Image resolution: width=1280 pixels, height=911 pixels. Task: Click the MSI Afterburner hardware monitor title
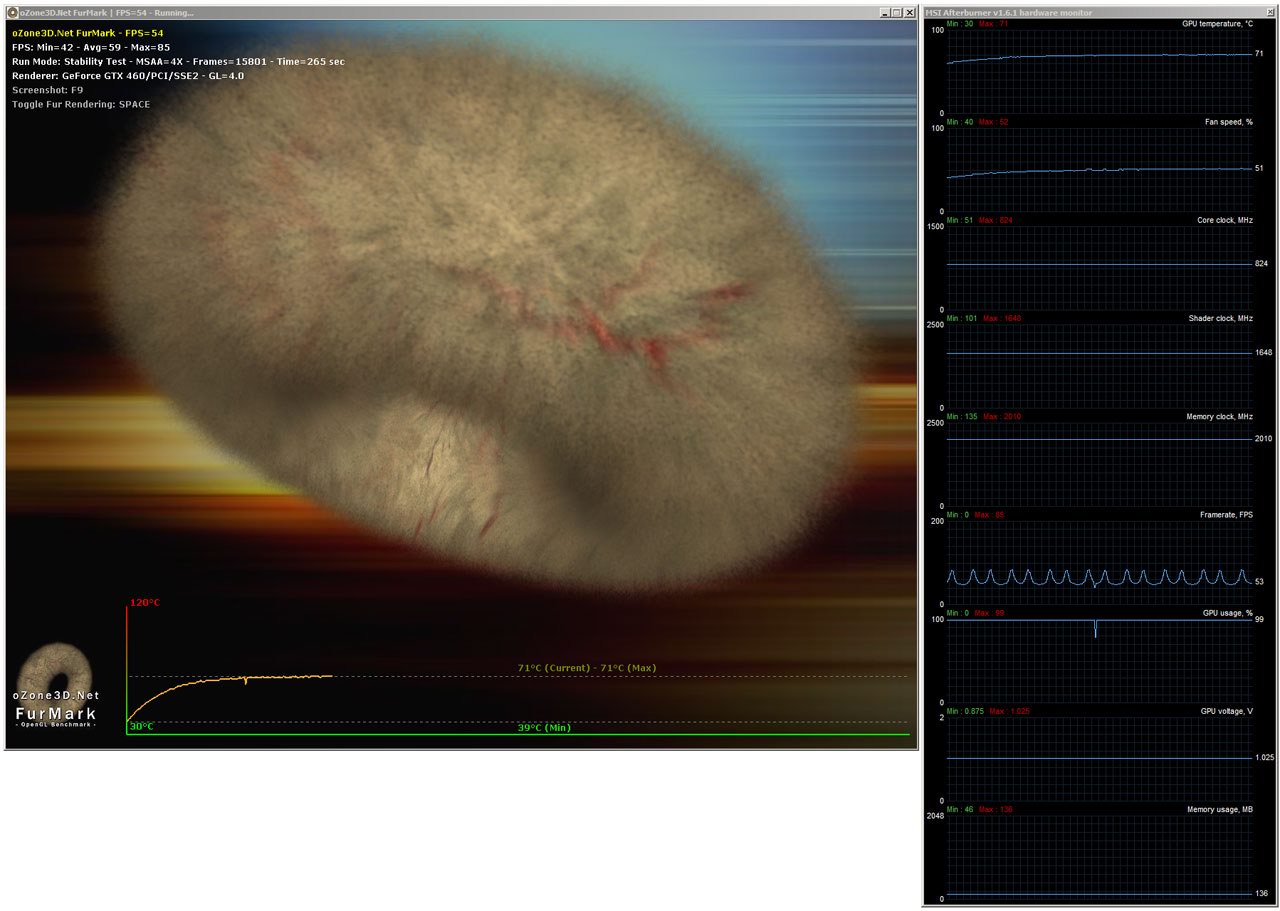click(x=1009, y=12)
